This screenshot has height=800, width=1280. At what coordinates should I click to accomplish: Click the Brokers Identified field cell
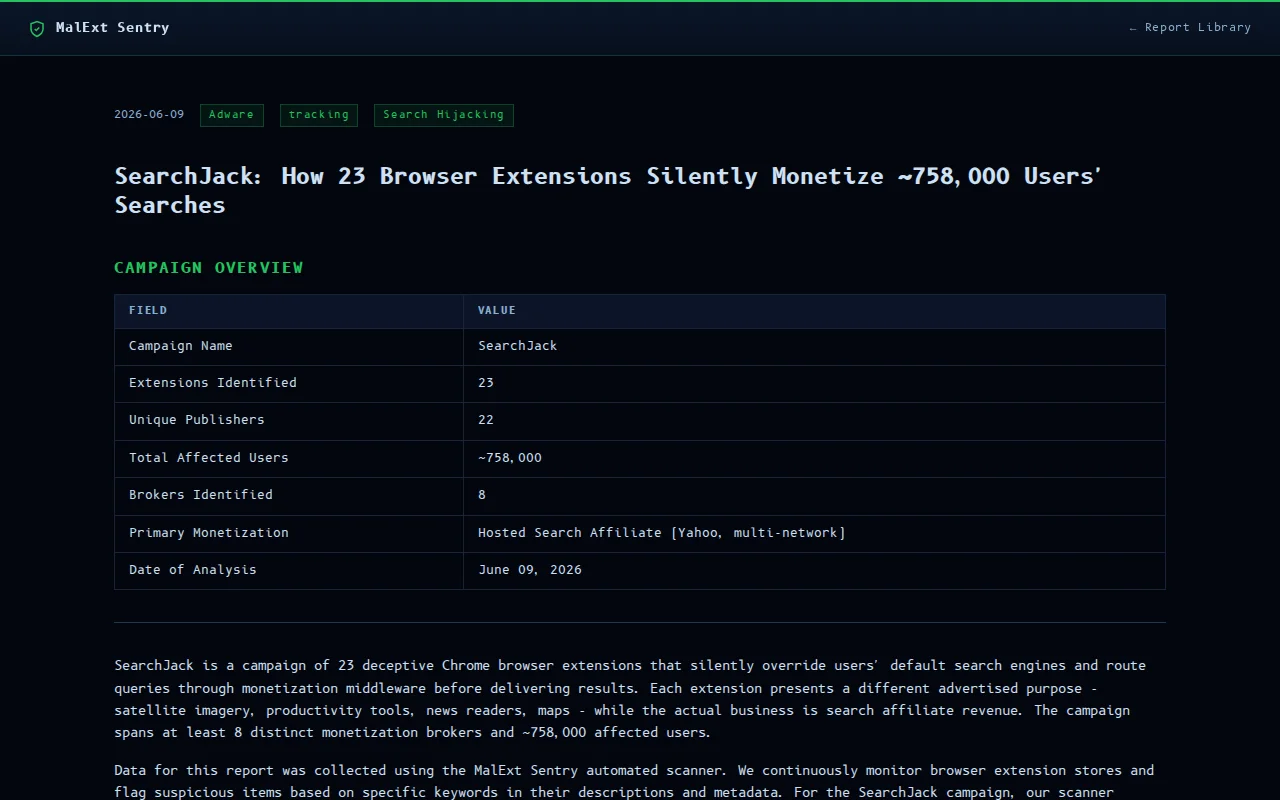289,495
